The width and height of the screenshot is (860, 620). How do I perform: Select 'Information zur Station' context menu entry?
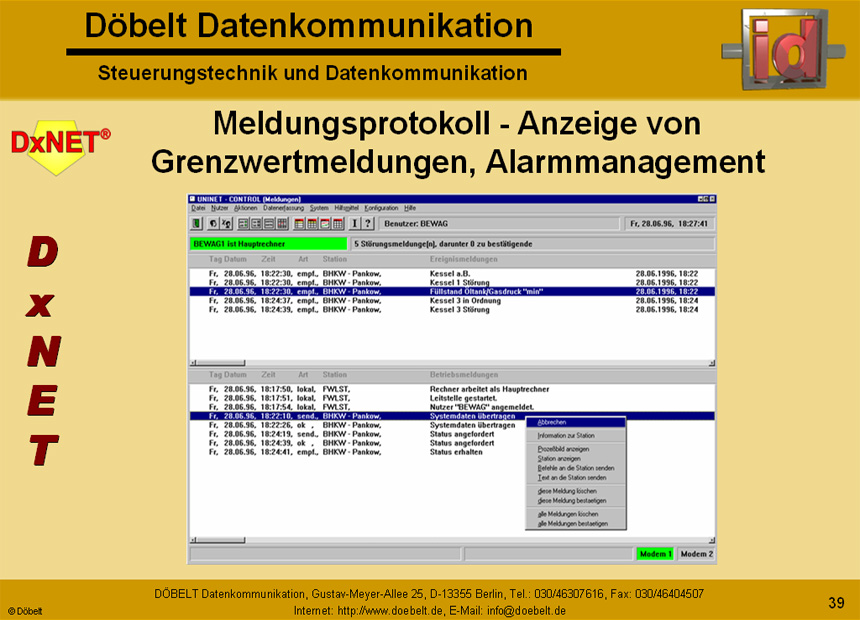click(x=575, y=436)
